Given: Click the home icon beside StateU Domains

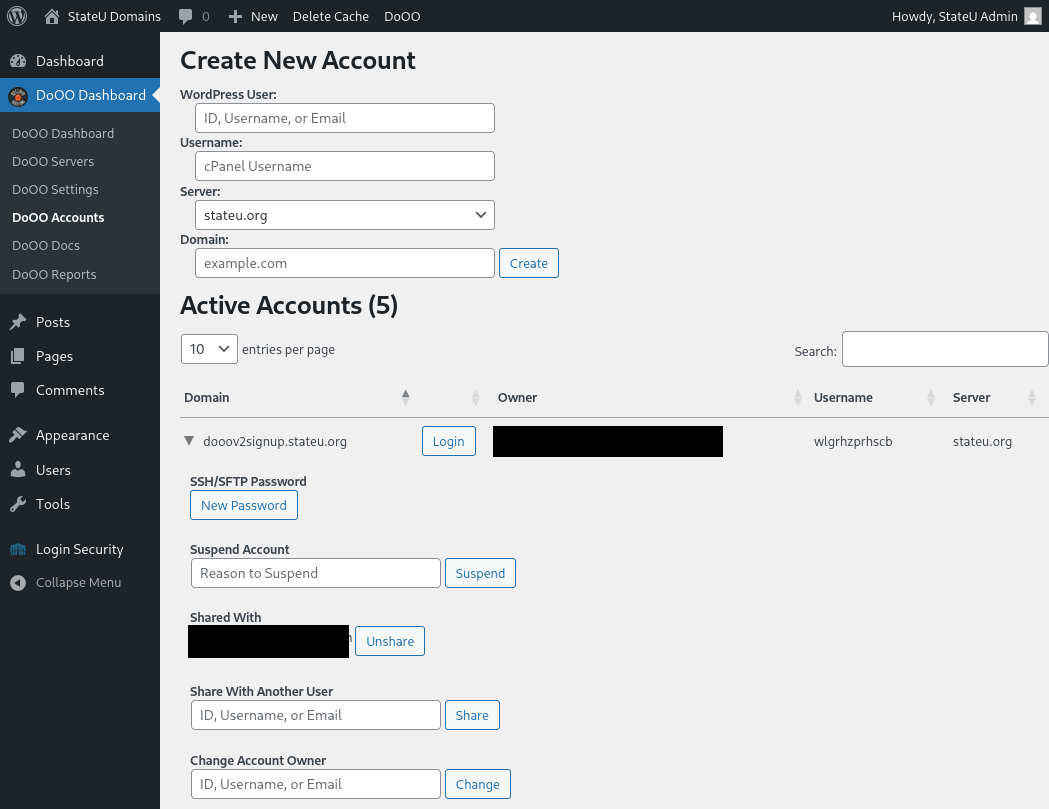Looking at the screenshot, I should [x=52, y=16].
